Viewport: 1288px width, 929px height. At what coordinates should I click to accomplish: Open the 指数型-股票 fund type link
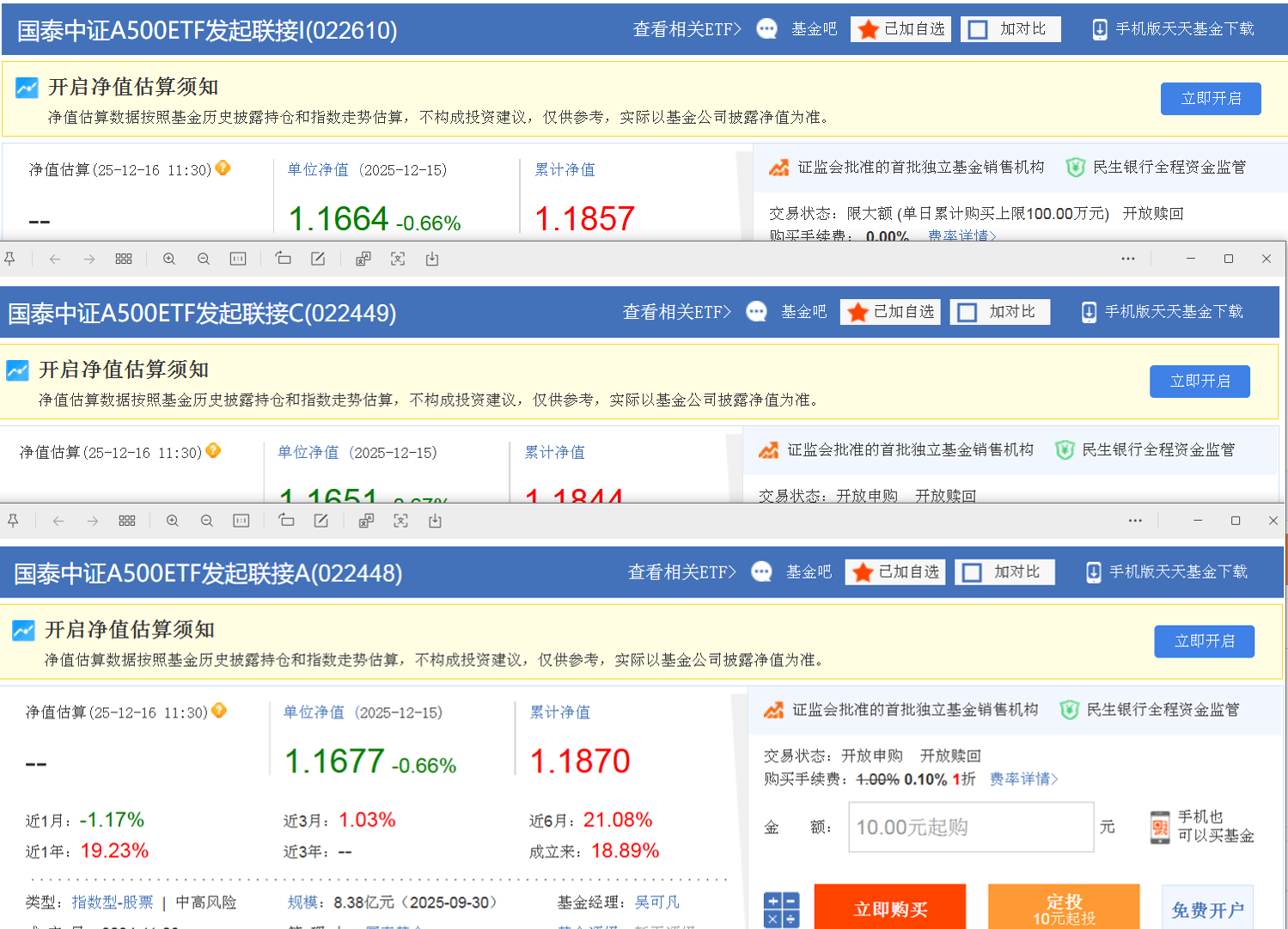(112, 902)
